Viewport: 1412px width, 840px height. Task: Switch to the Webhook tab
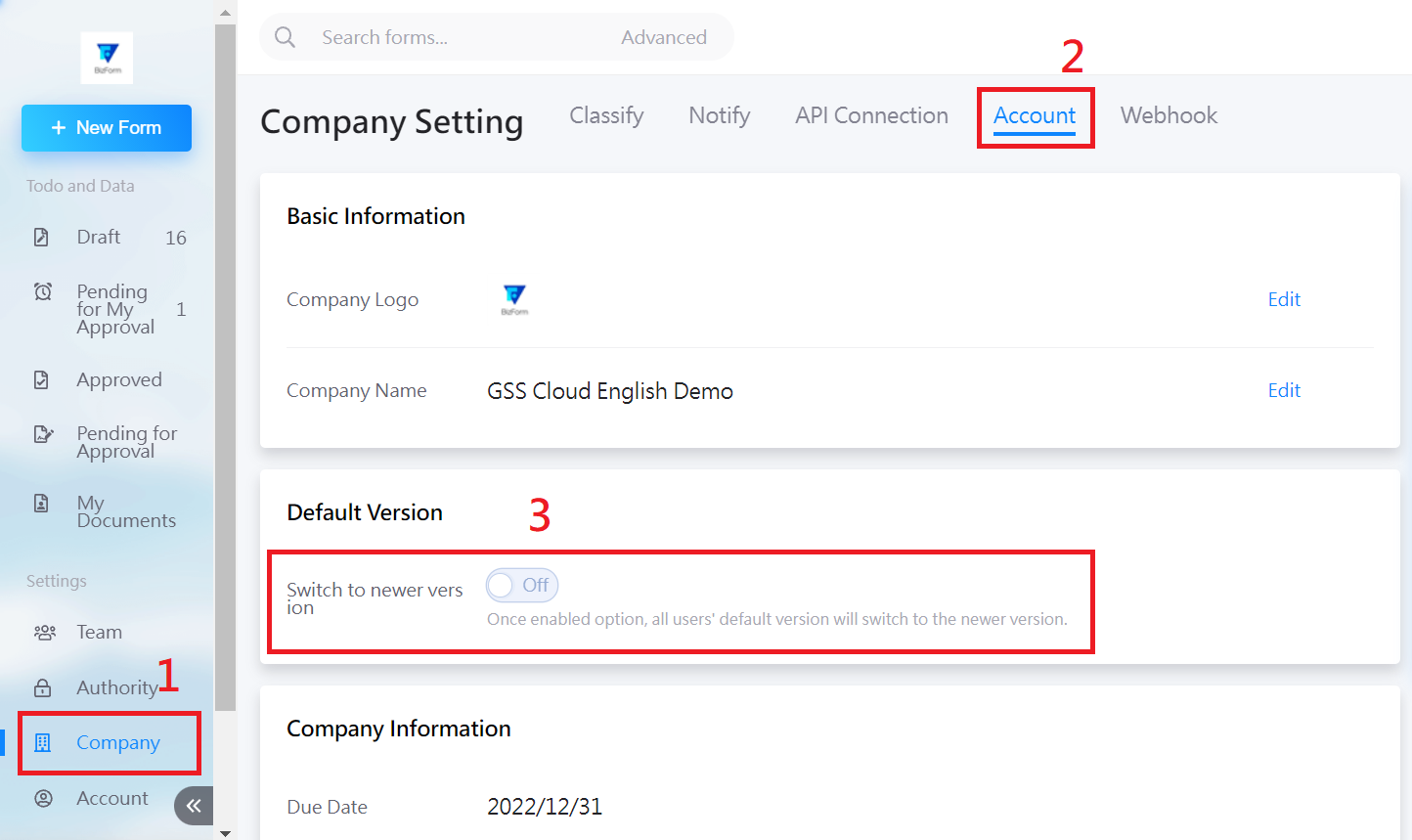1169,115
